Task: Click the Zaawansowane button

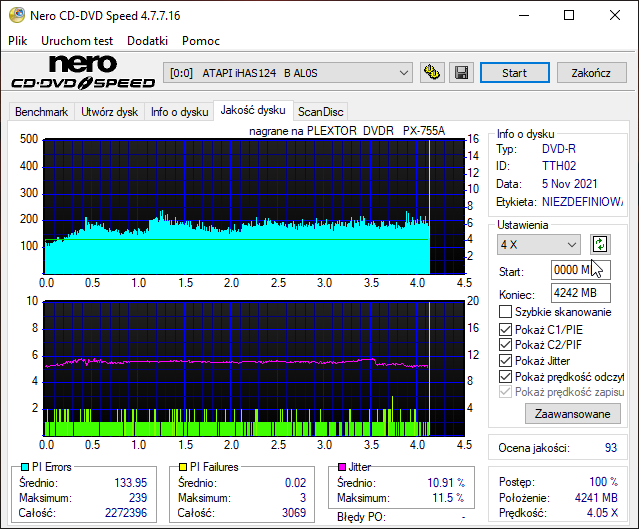Action: 573,414
